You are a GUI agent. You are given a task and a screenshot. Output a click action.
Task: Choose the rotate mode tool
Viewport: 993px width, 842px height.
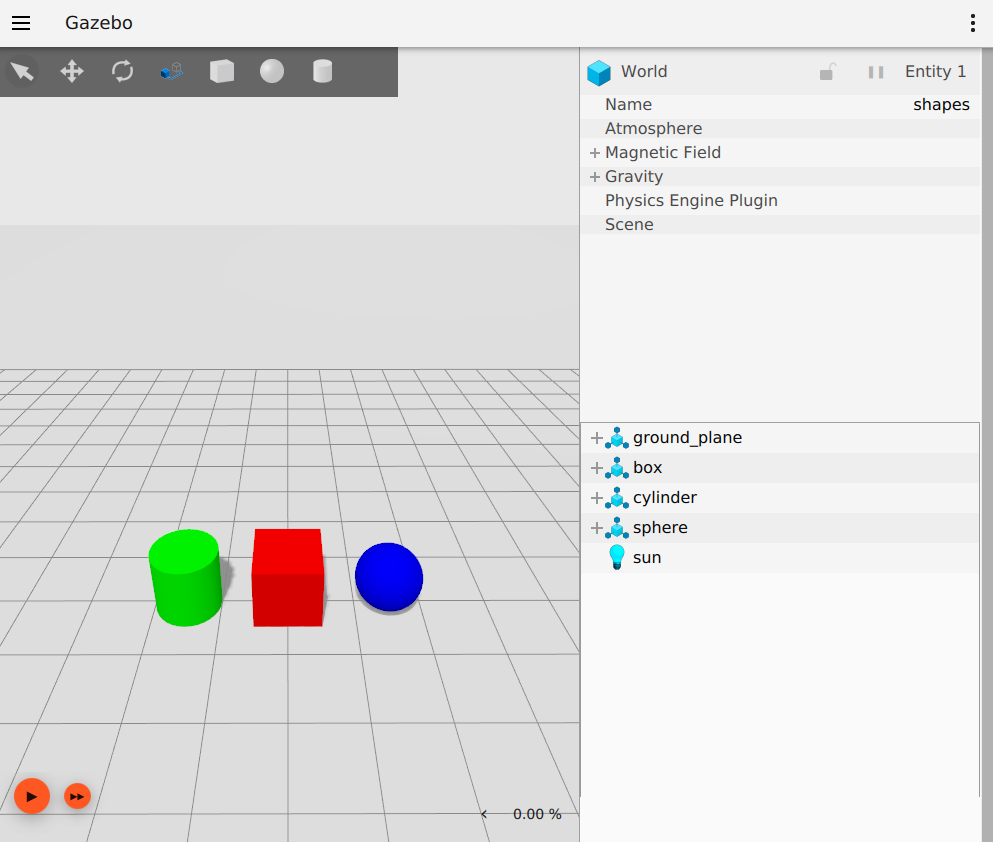122,71
